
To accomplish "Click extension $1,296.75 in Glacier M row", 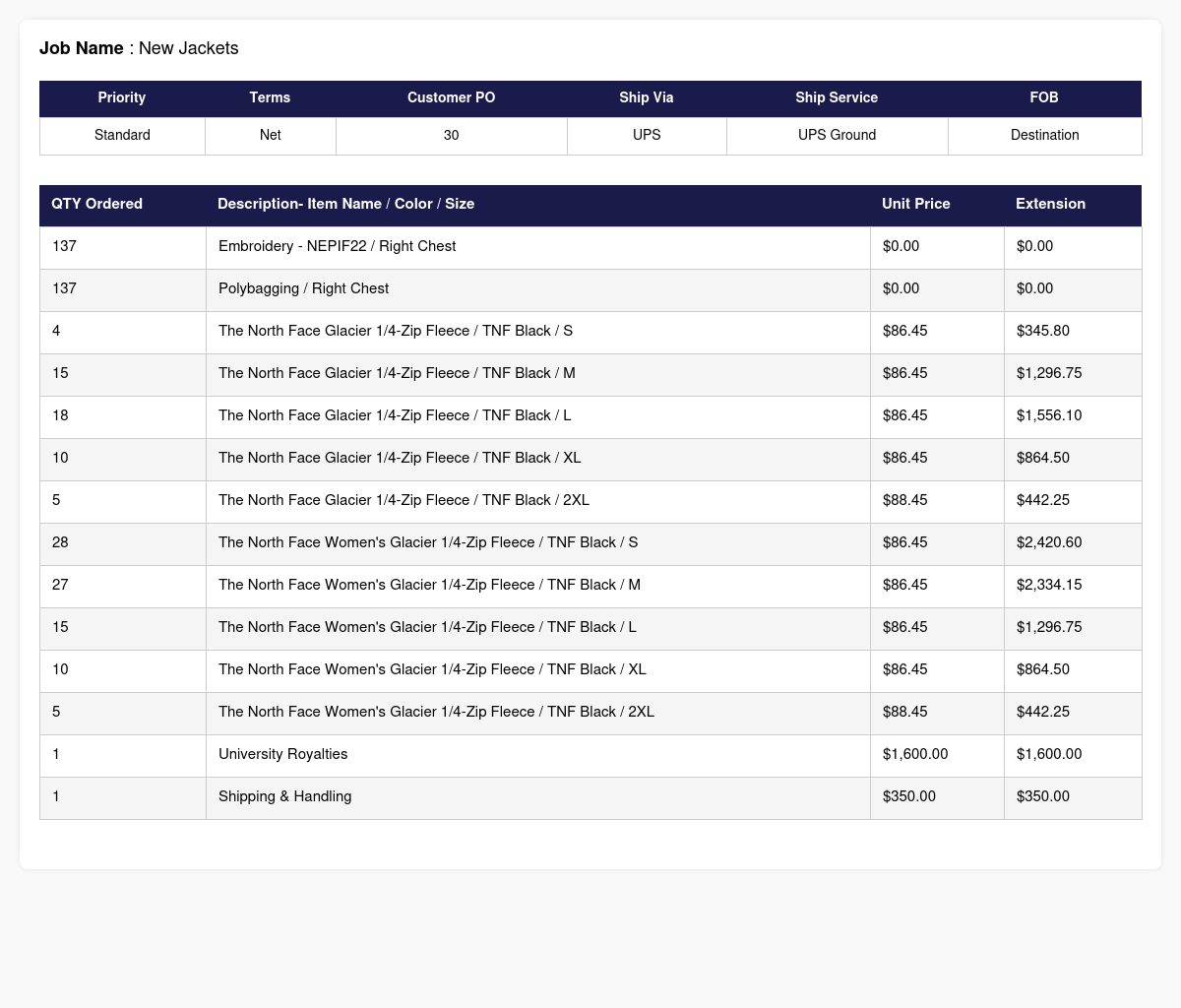I will 1049,373.
